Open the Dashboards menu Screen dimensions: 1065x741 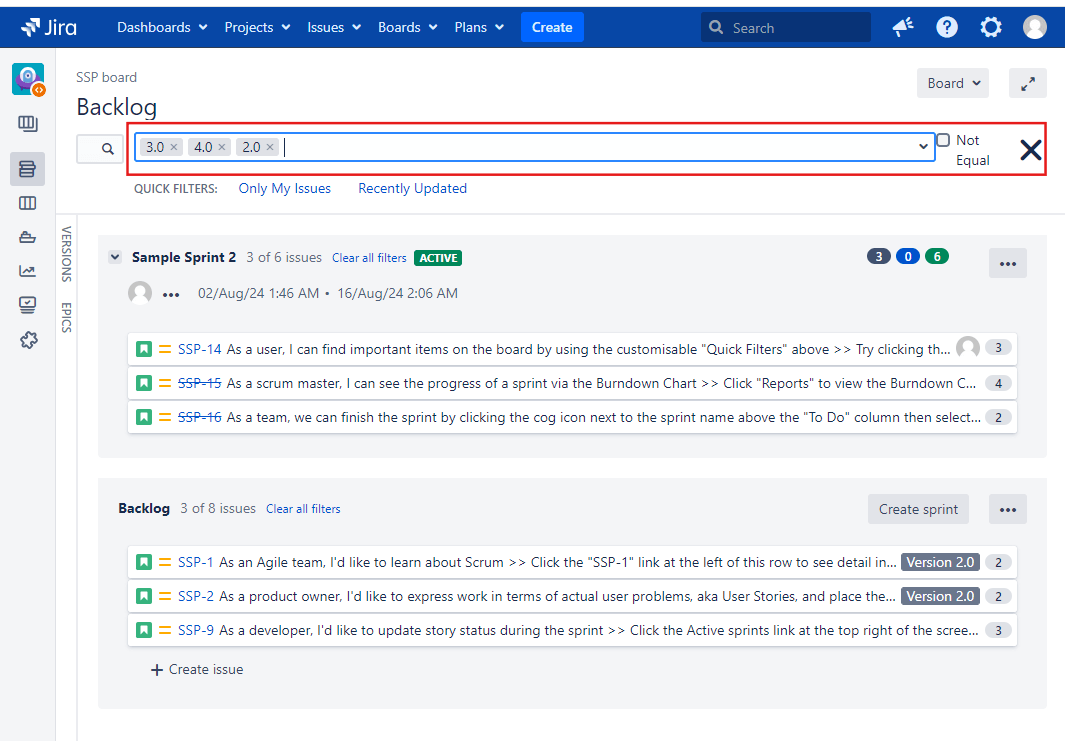coord(162,27)
